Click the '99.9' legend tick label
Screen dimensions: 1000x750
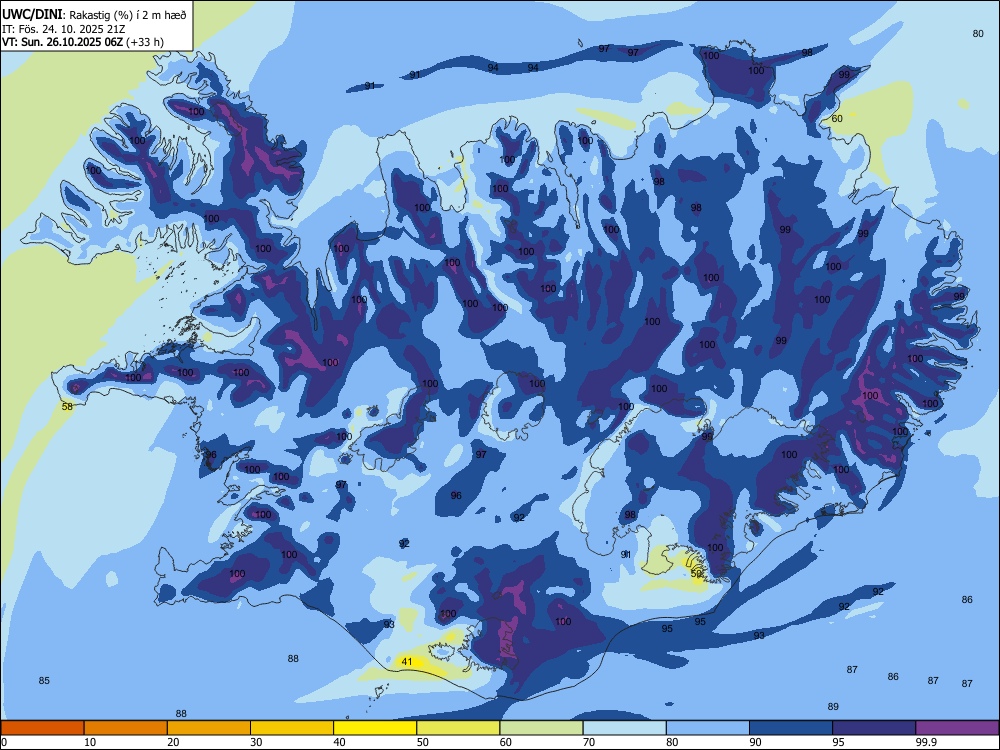pos(925,742)
